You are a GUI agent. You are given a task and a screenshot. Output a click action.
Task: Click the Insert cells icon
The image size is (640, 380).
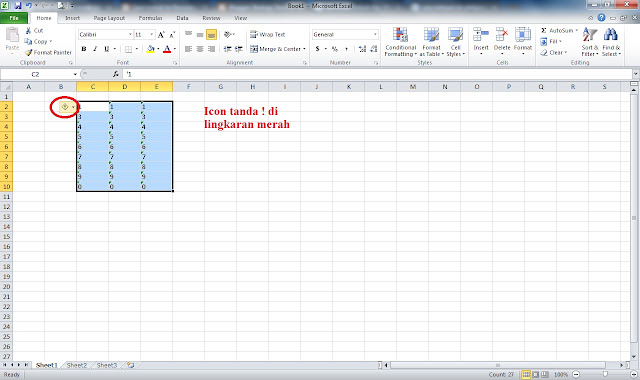481,35
